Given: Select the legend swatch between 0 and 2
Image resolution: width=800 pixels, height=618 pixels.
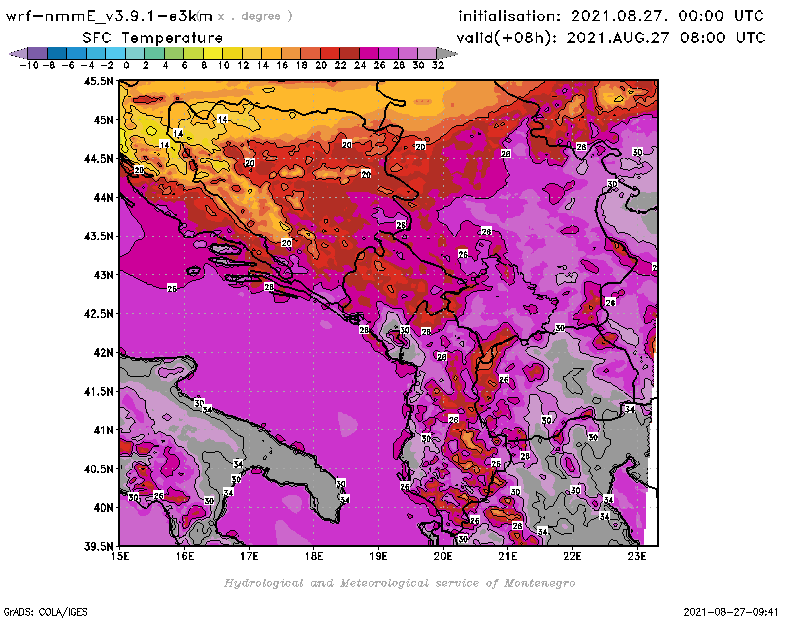Looking at the screenshot, I should click(x=135, y=53).
